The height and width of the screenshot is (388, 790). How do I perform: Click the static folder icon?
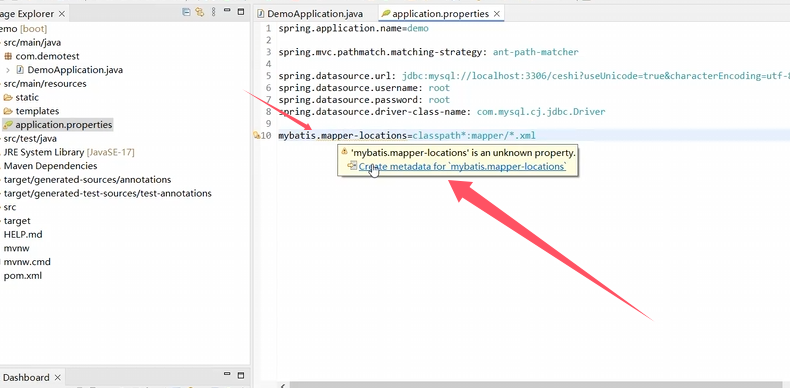pos(8,97)
